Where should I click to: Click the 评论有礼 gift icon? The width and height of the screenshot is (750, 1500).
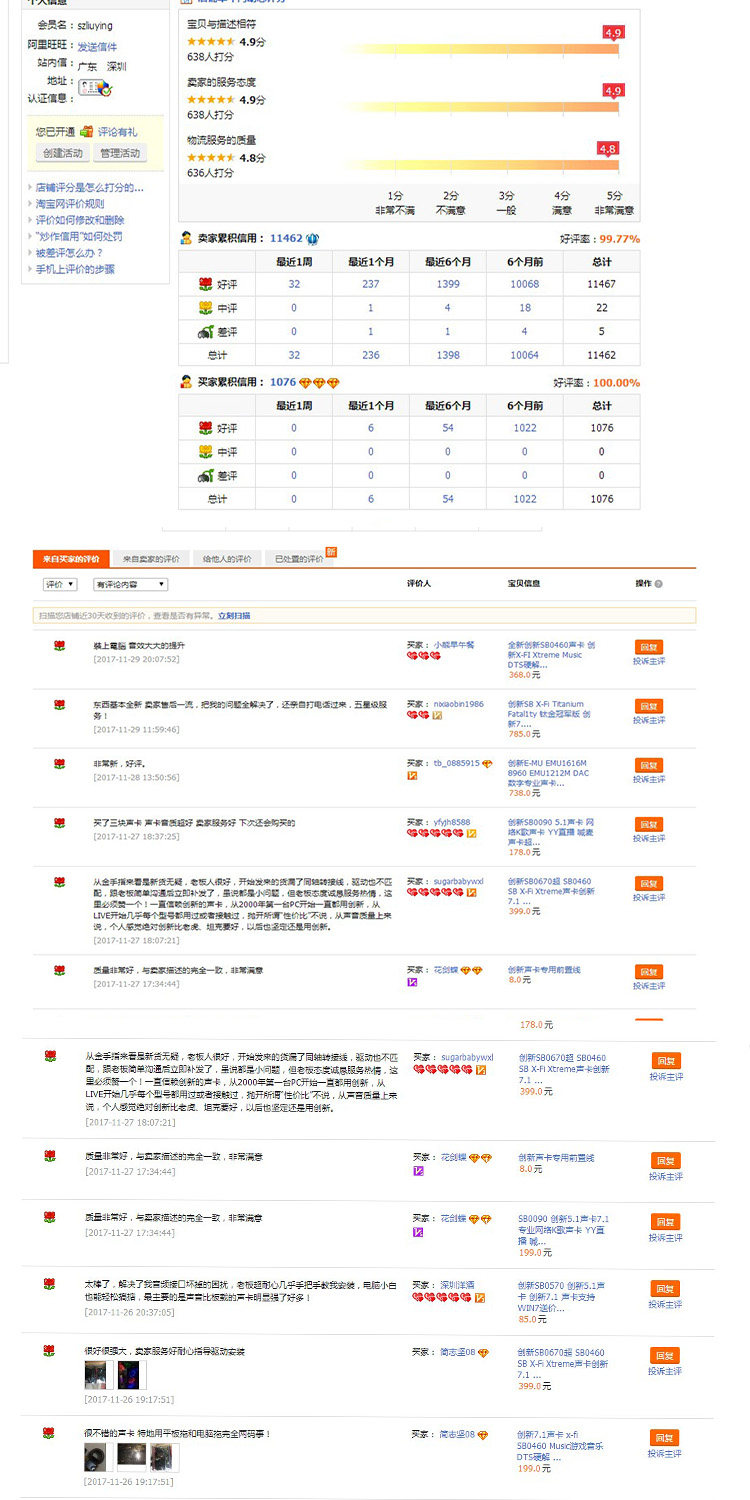(x=87, y=131)
